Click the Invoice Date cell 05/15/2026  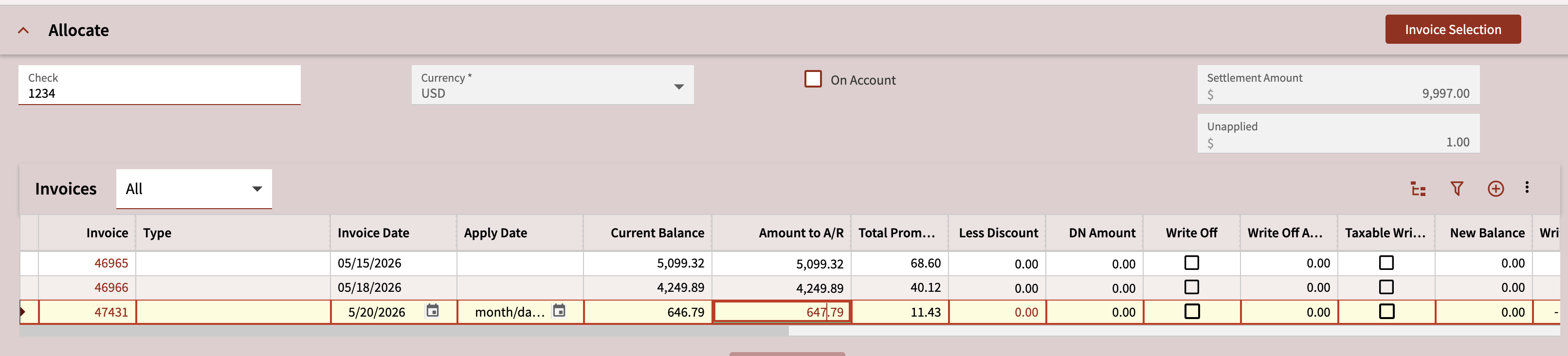[394, 263]
